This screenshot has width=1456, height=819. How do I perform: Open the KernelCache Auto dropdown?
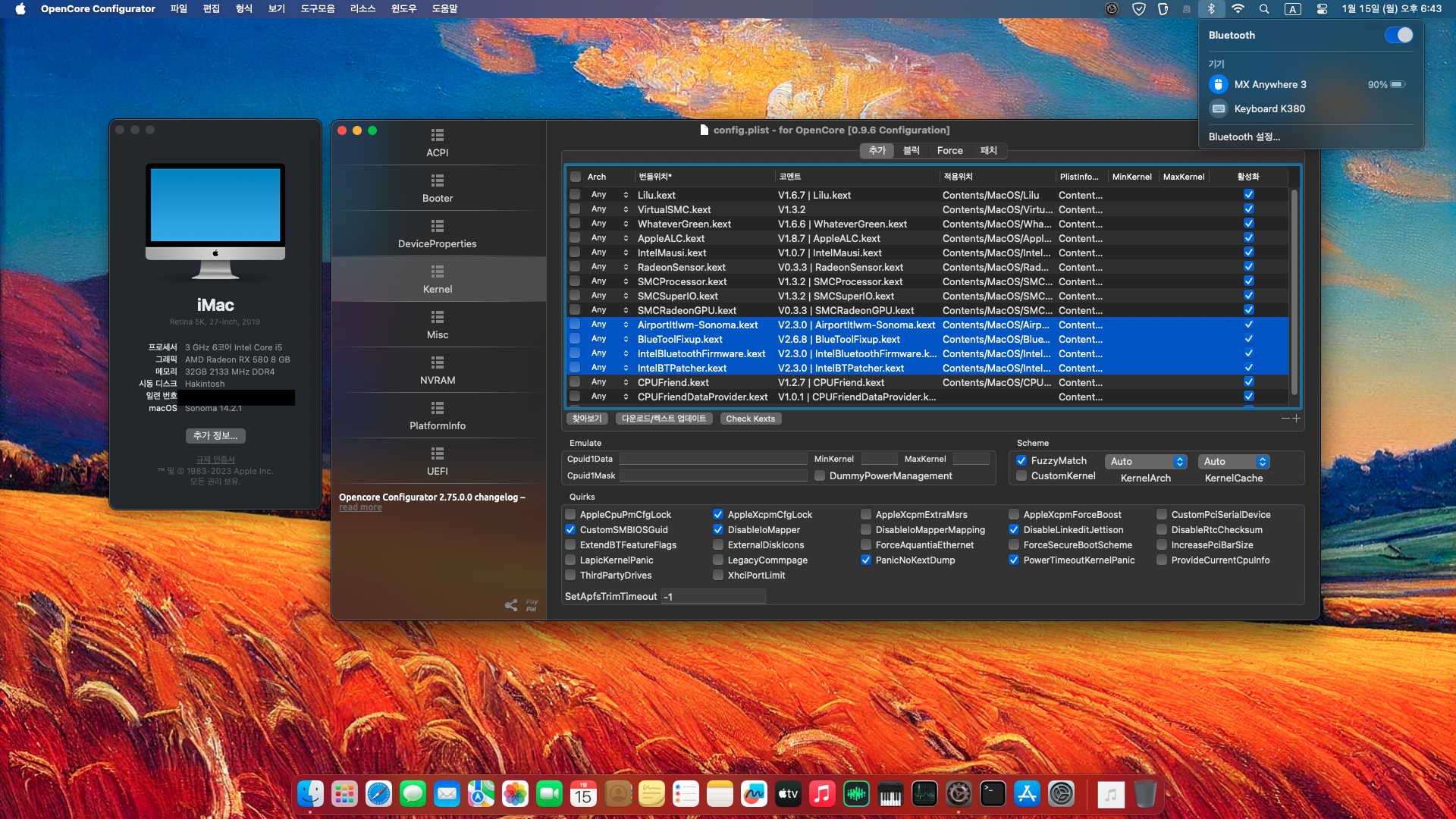tap(1233, 461)
